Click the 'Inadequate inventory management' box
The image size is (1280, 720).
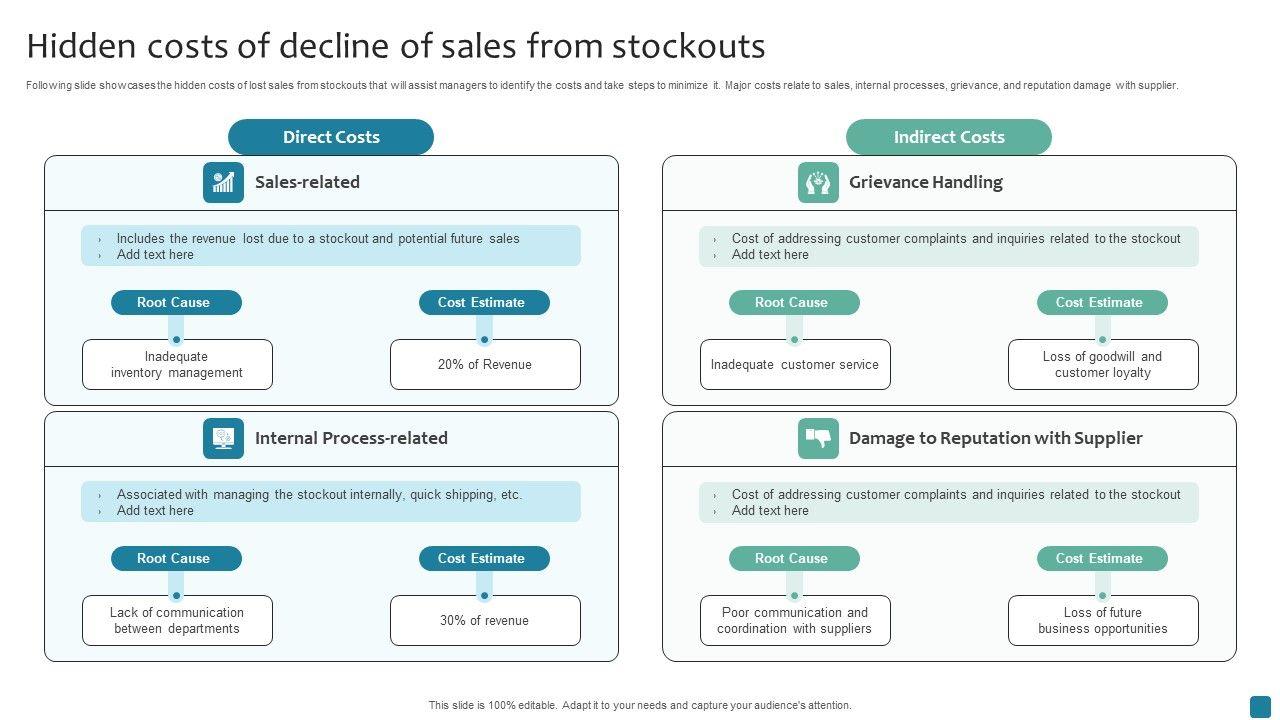point(177,364)
